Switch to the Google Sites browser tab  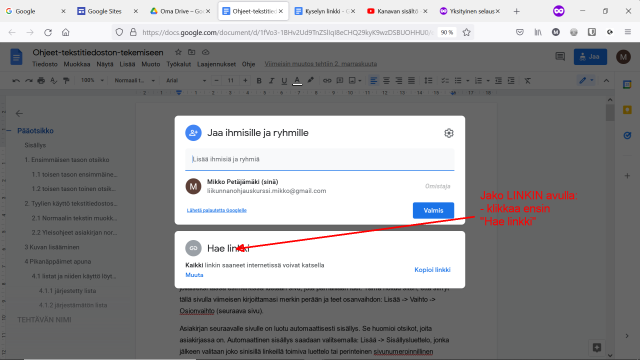coord(104,11)
